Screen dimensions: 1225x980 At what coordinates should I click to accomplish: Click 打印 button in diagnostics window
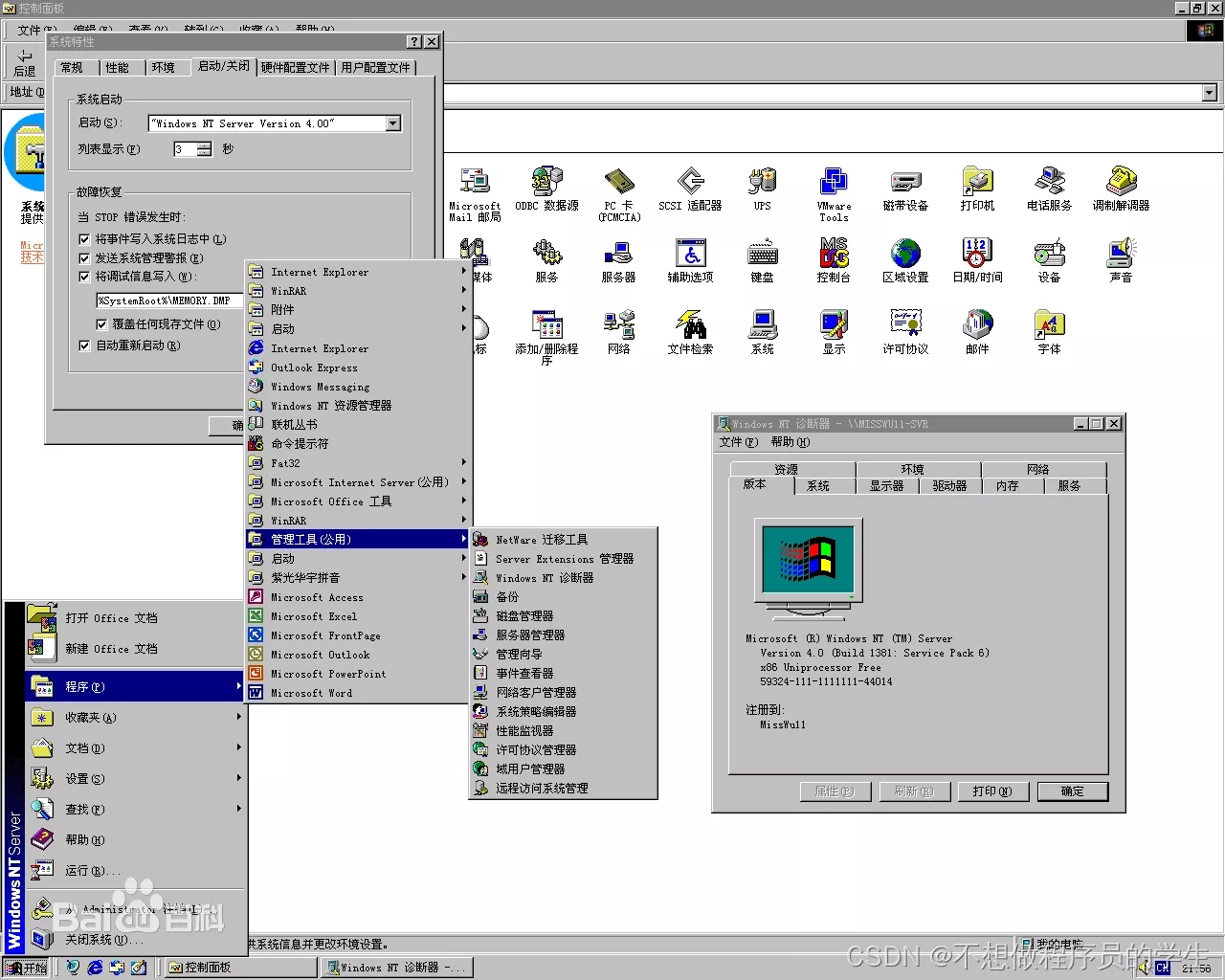point(991,791)
